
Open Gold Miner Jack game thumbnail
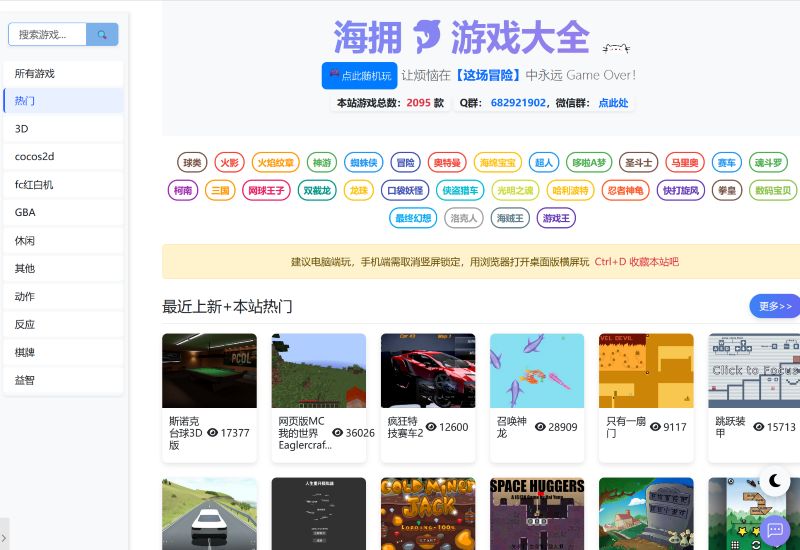[x=428, y=514]
